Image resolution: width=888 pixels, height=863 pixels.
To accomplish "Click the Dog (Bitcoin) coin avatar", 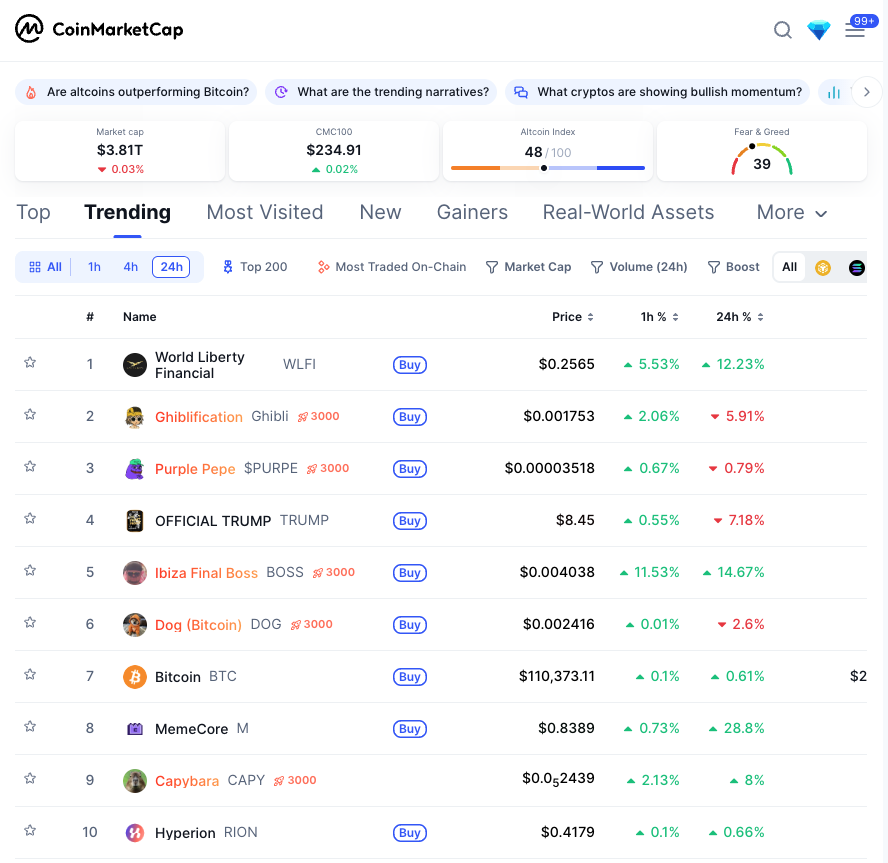I will coord(135,625).
